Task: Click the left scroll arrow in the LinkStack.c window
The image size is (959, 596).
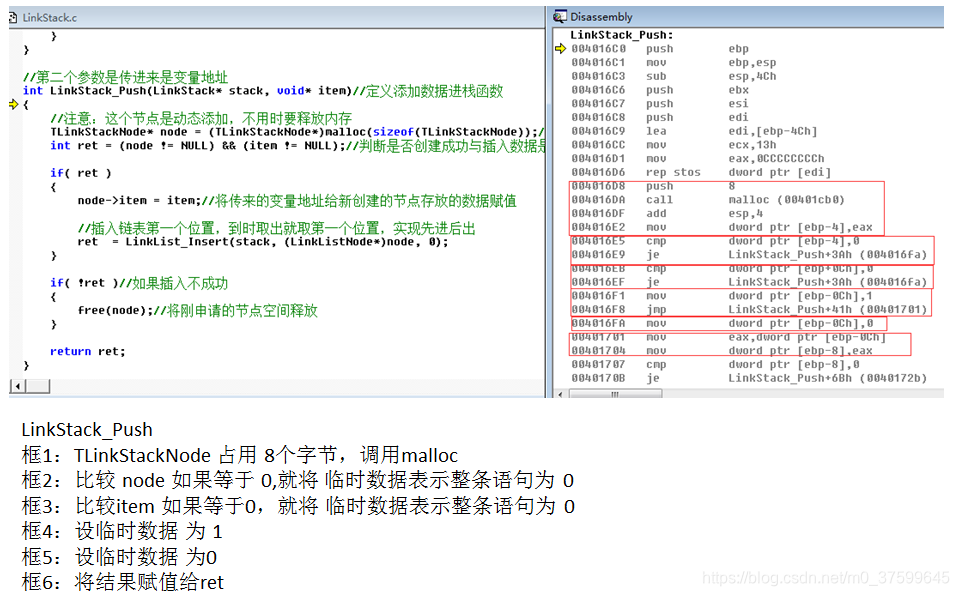Action: [18, 386]
